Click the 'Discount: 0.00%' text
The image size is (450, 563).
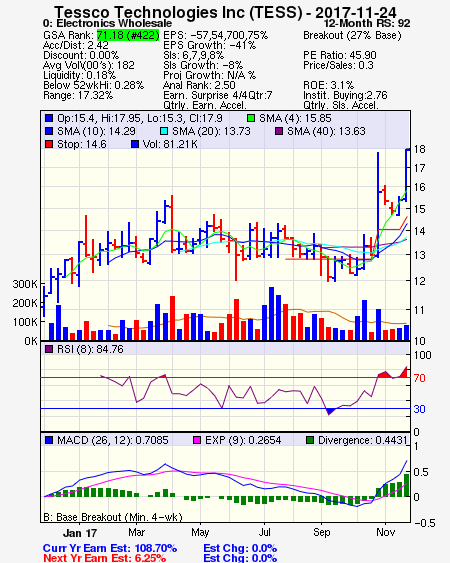81,55
